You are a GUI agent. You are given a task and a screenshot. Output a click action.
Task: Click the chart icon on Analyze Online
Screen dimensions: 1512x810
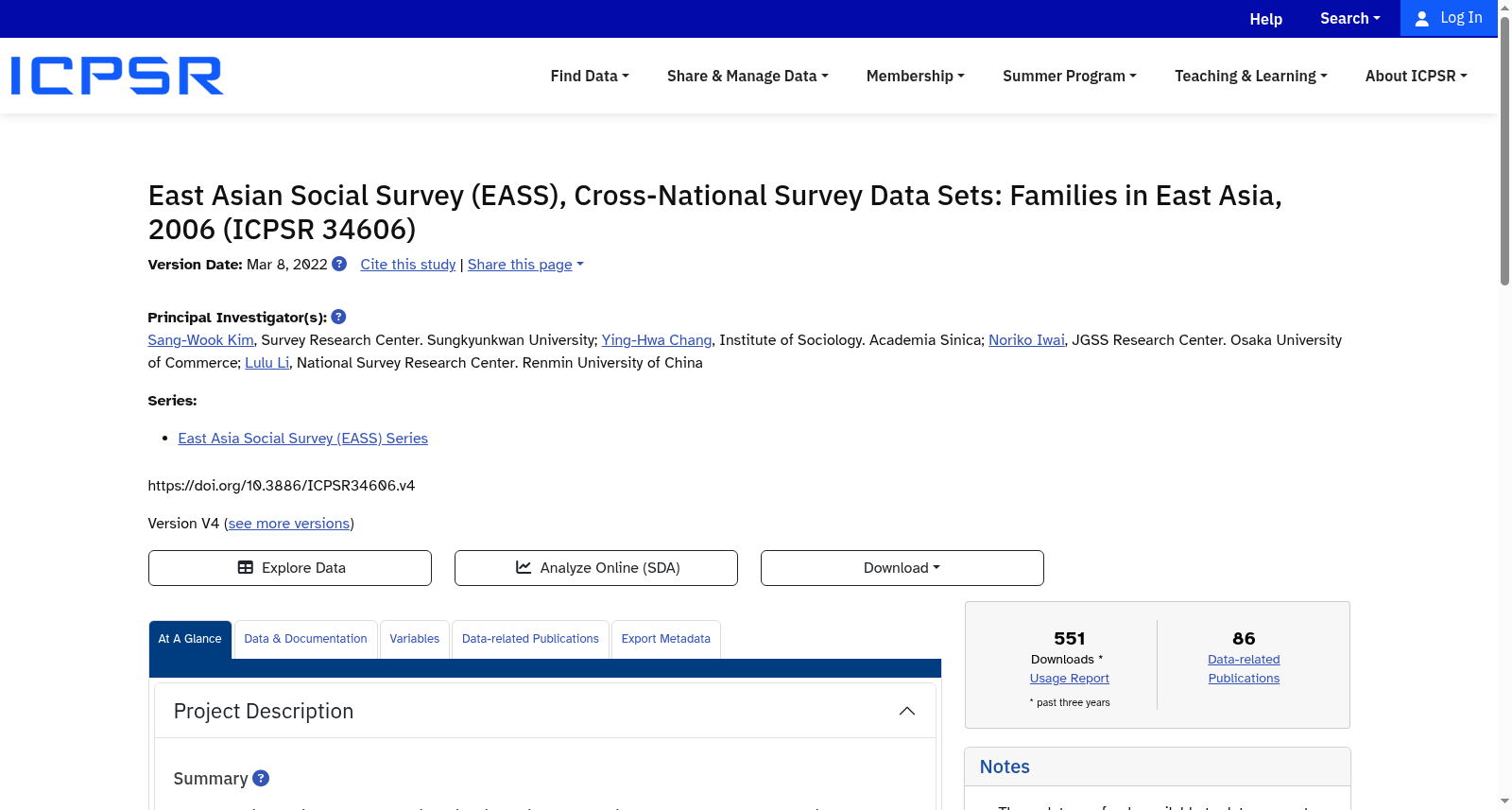coord(524,567)
